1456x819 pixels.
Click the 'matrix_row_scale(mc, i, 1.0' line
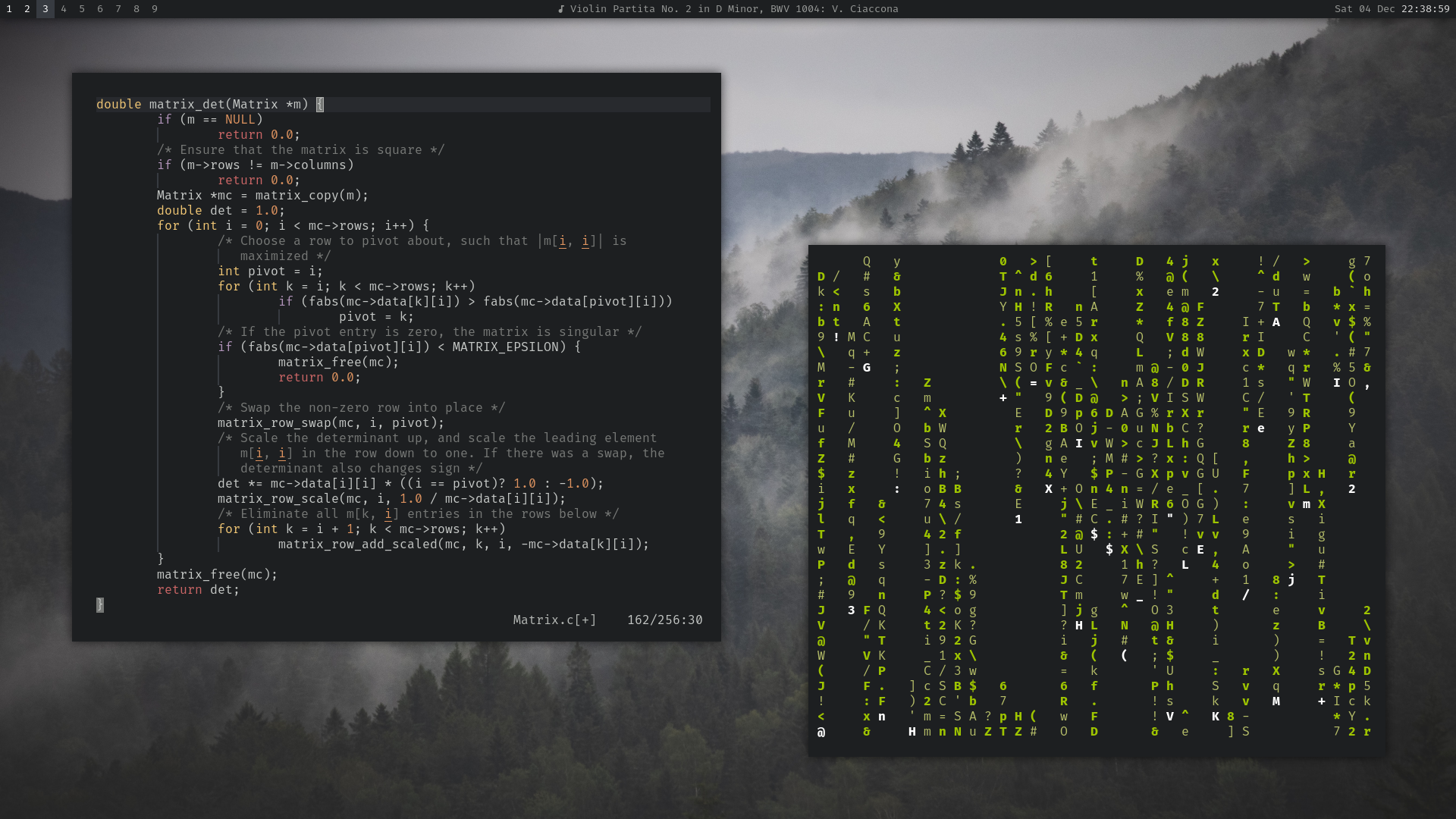(x=392, y=498)
